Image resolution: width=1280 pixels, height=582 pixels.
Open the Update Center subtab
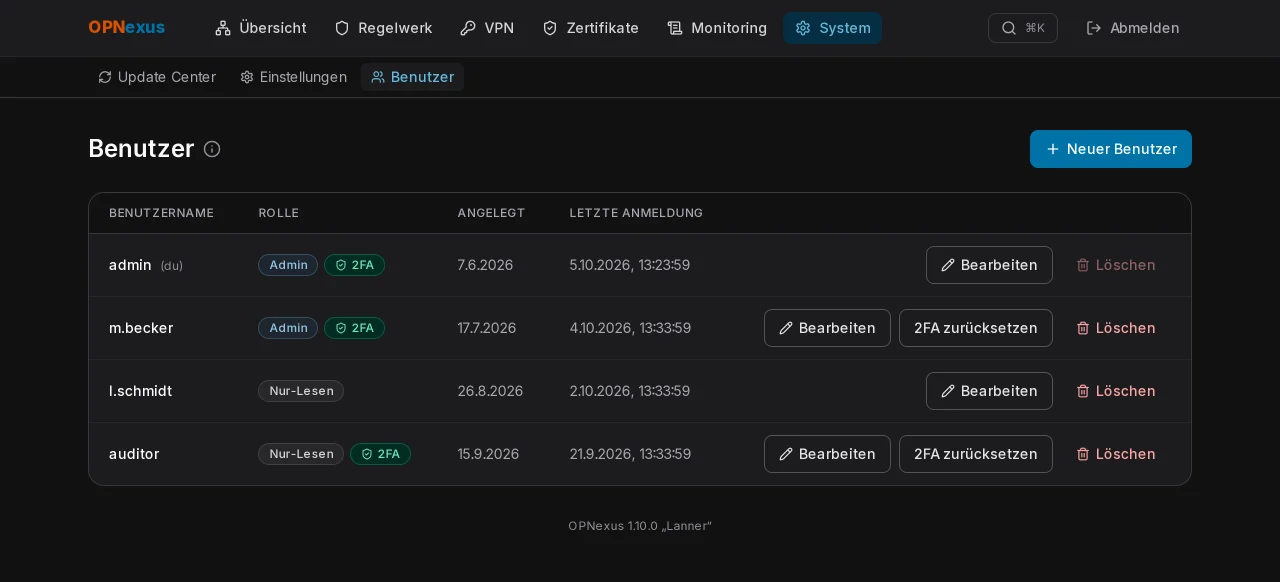coord(157,77)
